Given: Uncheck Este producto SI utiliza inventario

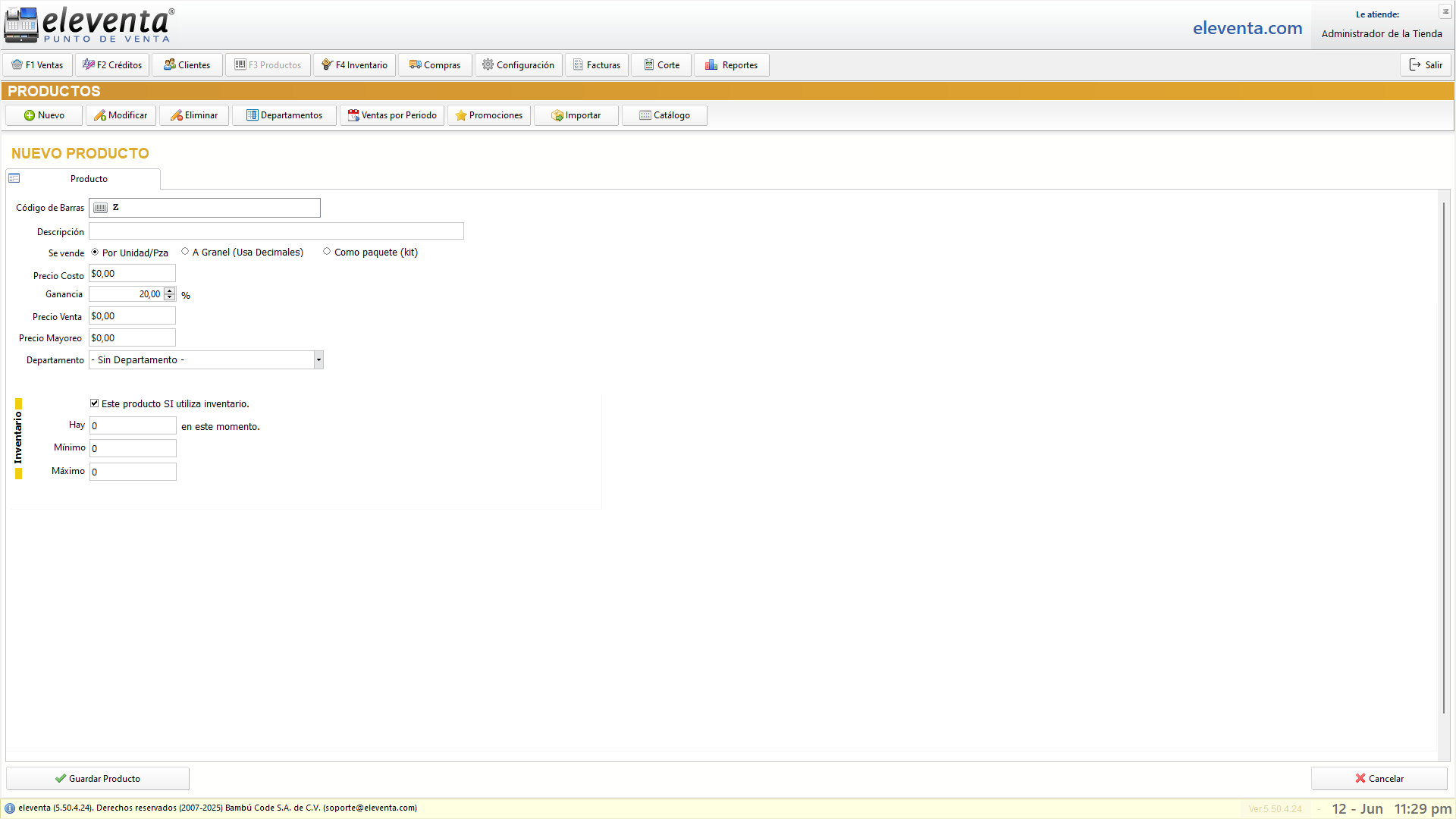Looking at the screenshot, I should coord(95,403).
